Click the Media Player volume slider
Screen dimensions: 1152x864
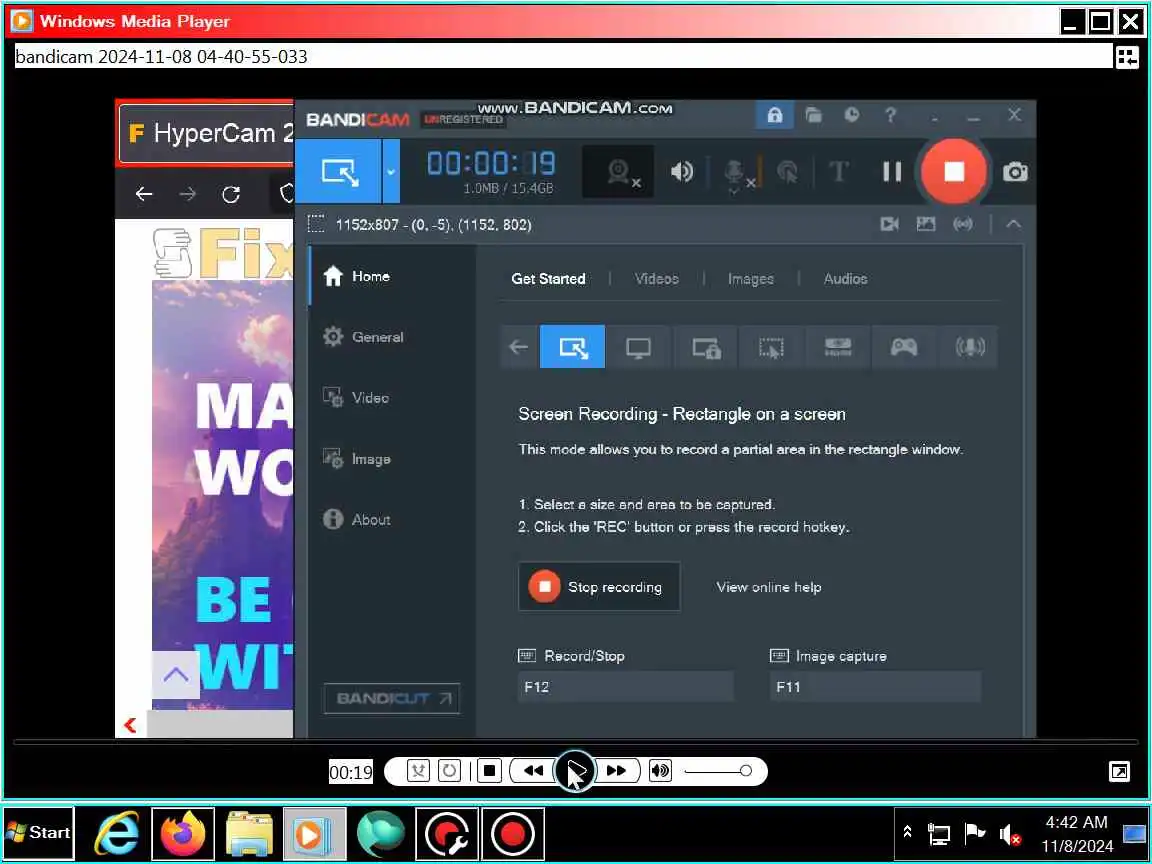tap(719, 771)
